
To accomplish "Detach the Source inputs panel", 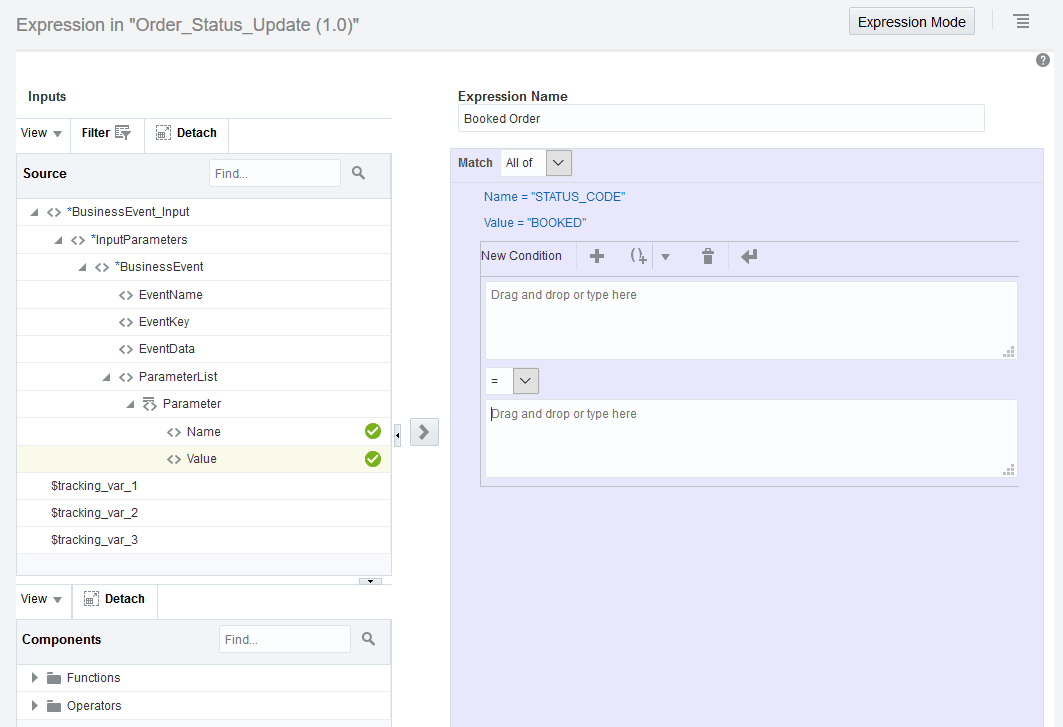I will coord(186,132).
